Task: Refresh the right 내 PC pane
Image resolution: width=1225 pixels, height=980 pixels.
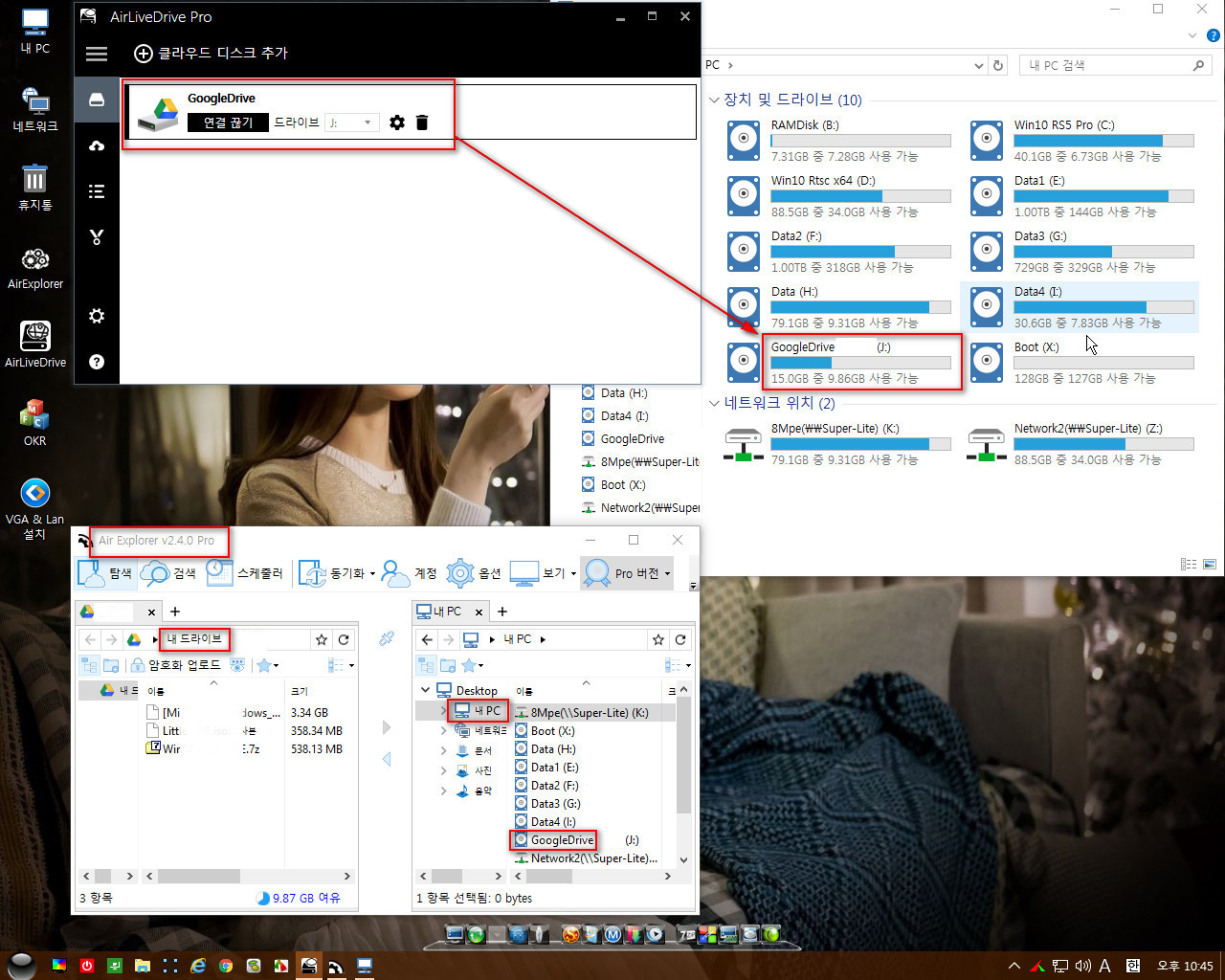Action: (680, 639)
